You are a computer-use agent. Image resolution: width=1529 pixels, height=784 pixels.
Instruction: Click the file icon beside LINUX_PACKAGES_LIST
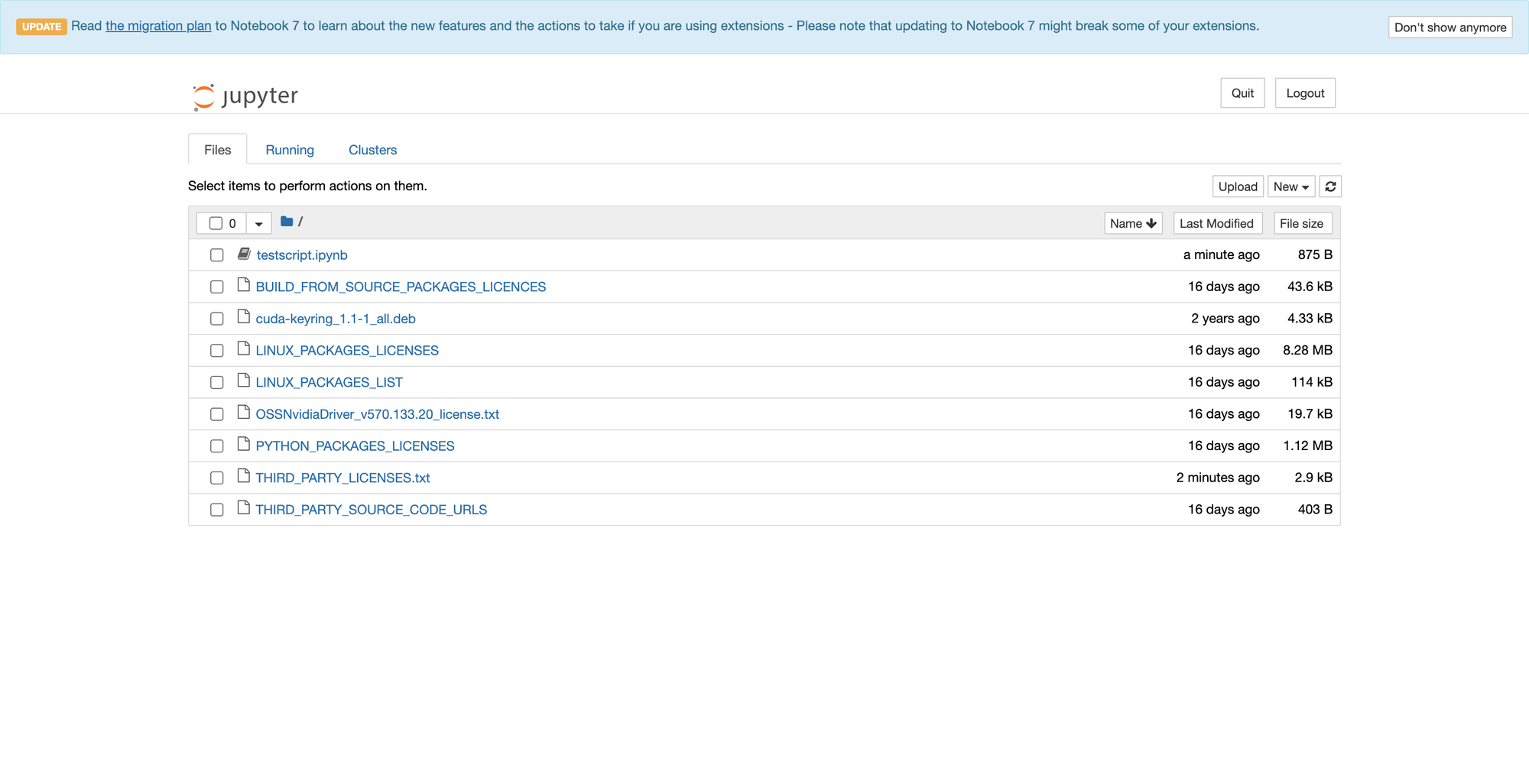point(244,381)
